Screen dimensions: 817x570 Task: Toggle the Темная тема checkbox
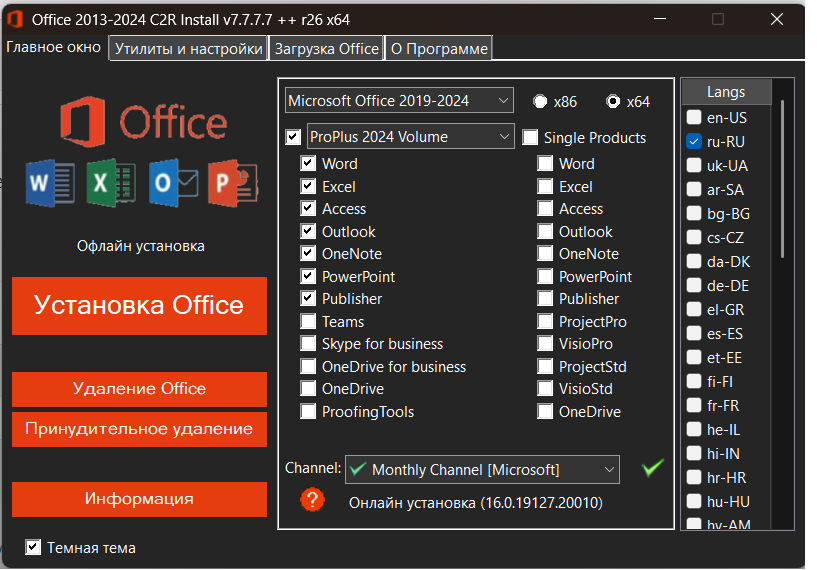(x=34, y=547)
